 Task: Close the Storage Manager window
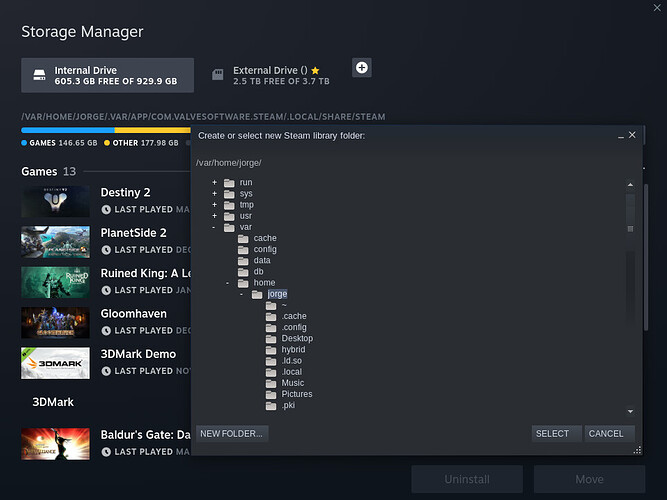[657, 8]
